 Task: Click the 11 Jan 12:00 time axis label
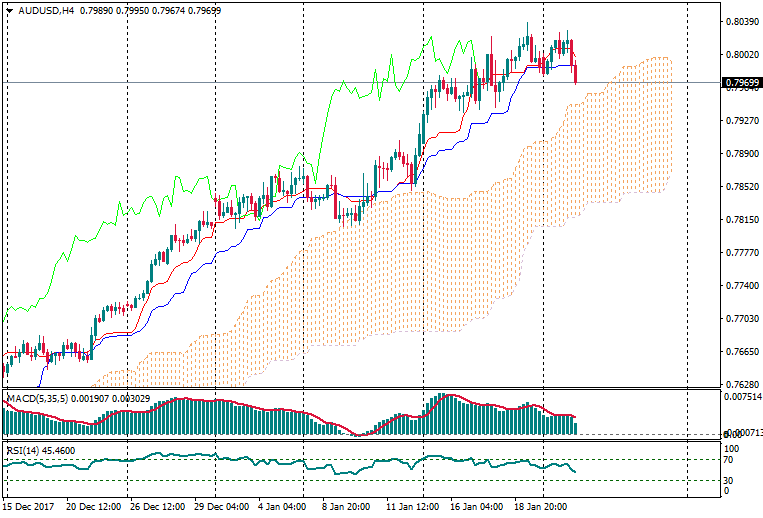411,507
